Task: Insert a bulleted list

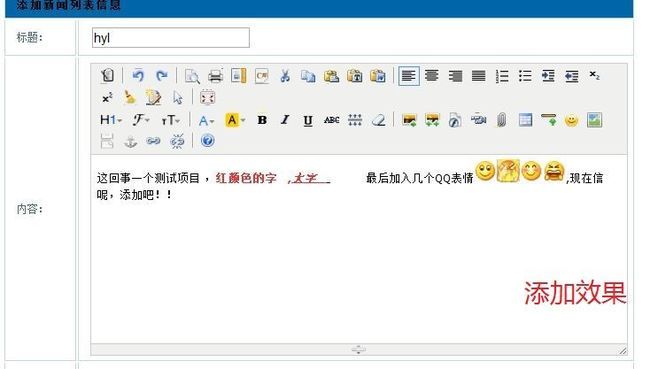Action: click(x=525, y=75)
